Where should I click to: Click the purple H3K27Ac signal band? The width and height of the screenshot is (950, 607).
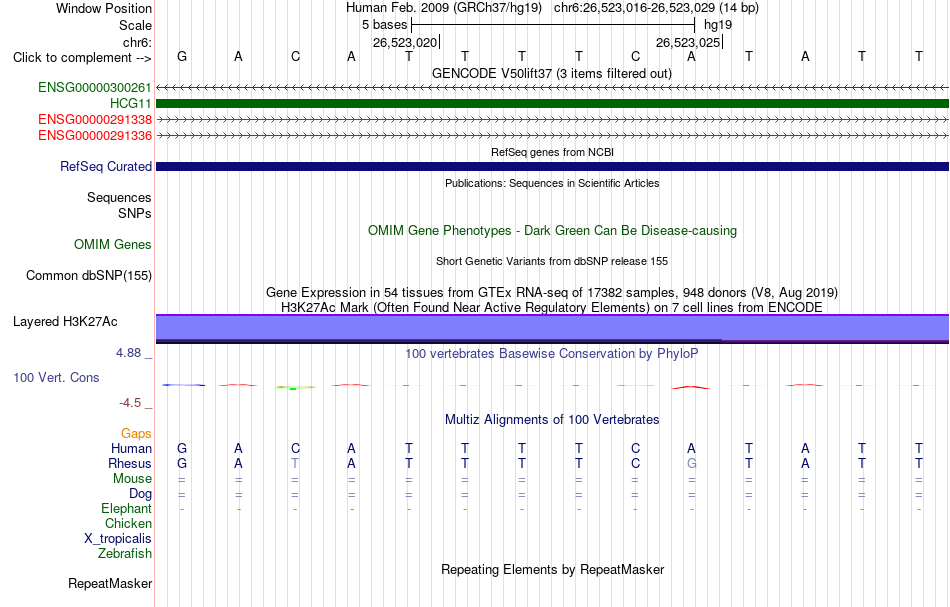pos(552,328)
